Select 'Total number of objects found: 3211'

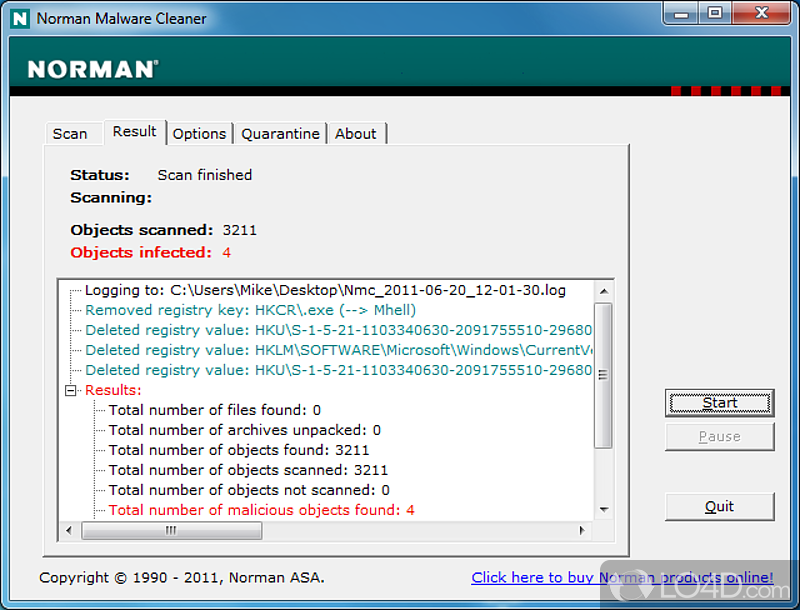click(239, 450)
